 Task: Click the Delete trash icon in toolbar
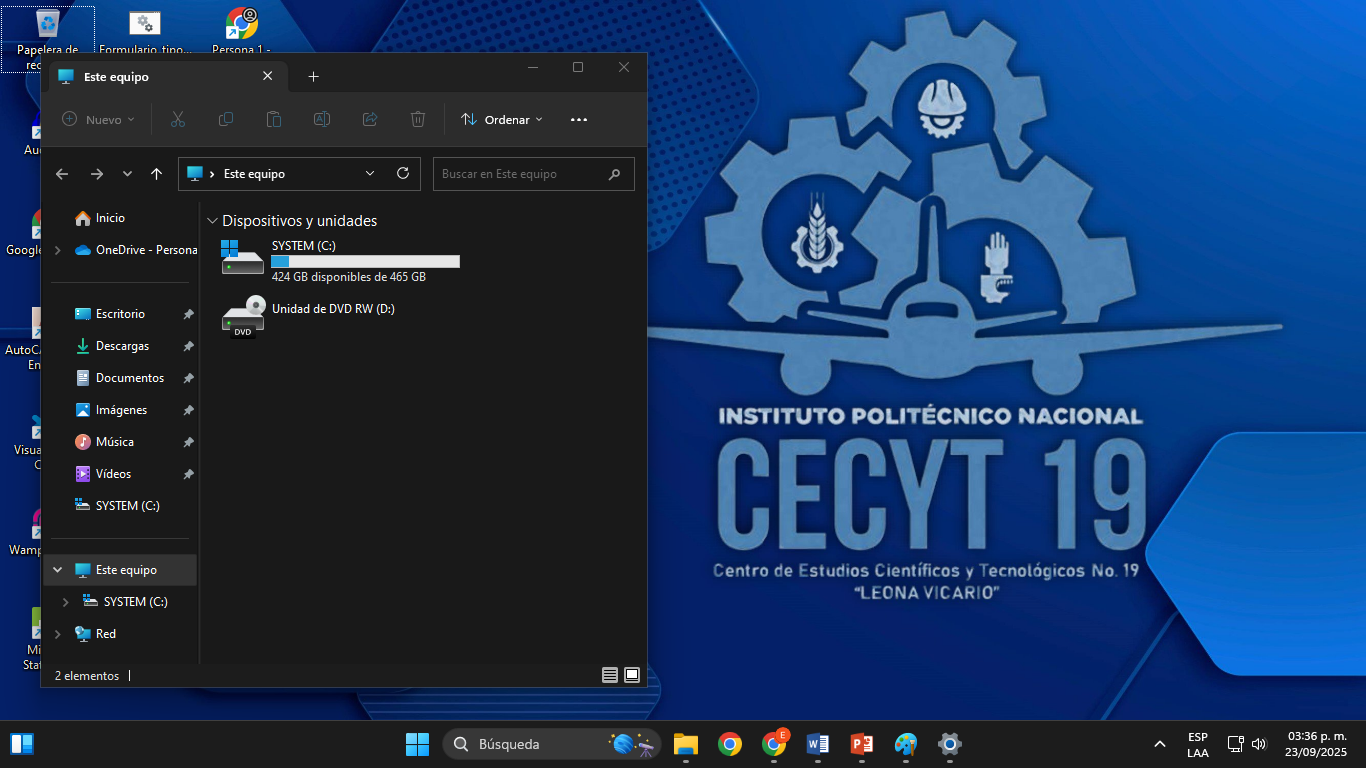(418, 119)
